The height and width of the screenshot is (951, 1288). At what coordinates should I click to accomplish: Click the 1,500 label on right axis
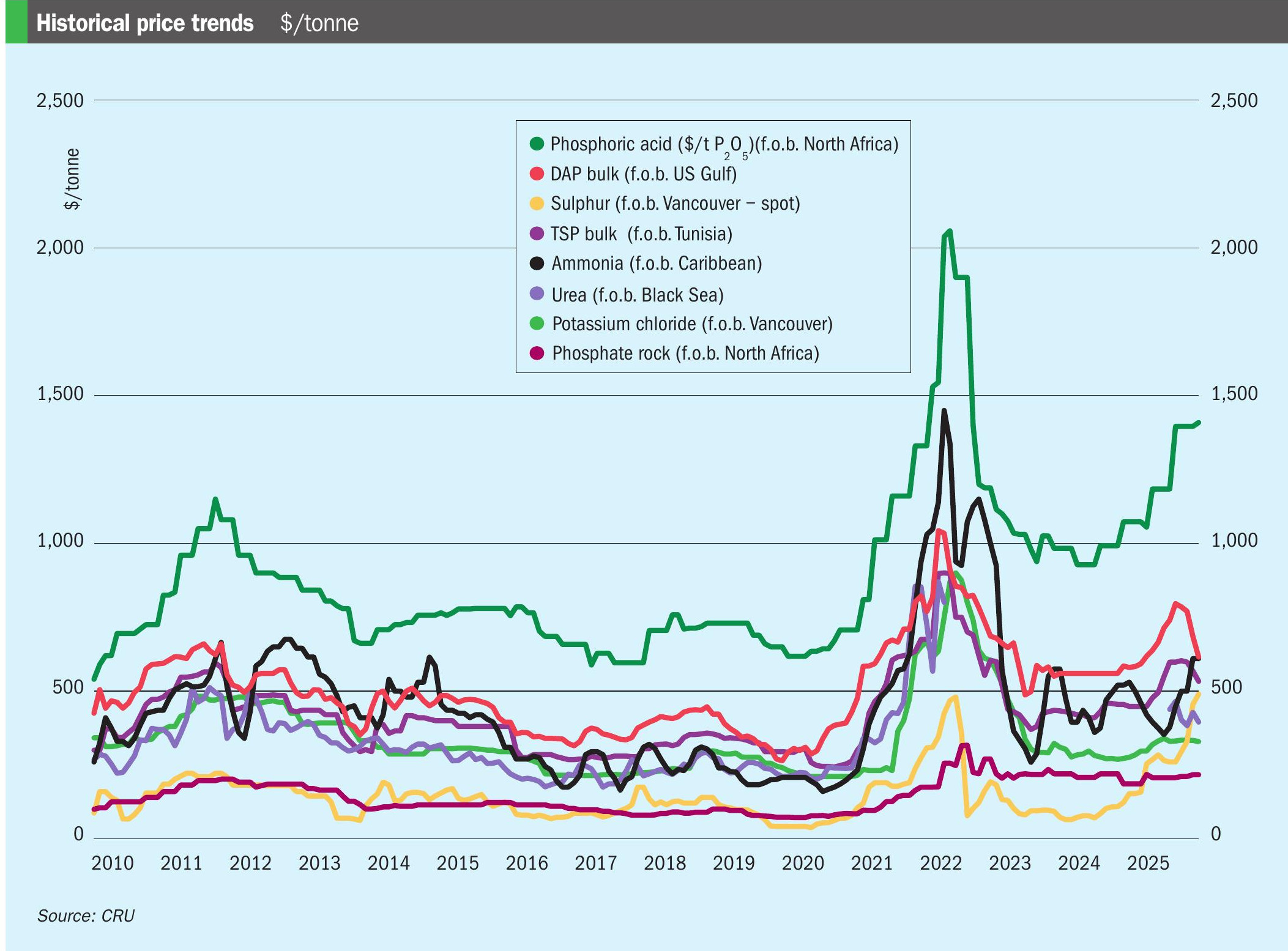click(1234, 393)
